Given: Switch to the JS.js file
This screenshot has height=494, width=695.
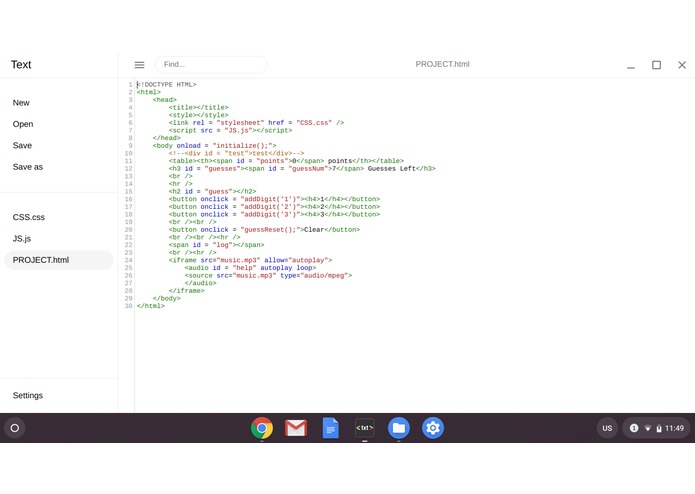Looking at the screenshot, I should coord(22,239).
